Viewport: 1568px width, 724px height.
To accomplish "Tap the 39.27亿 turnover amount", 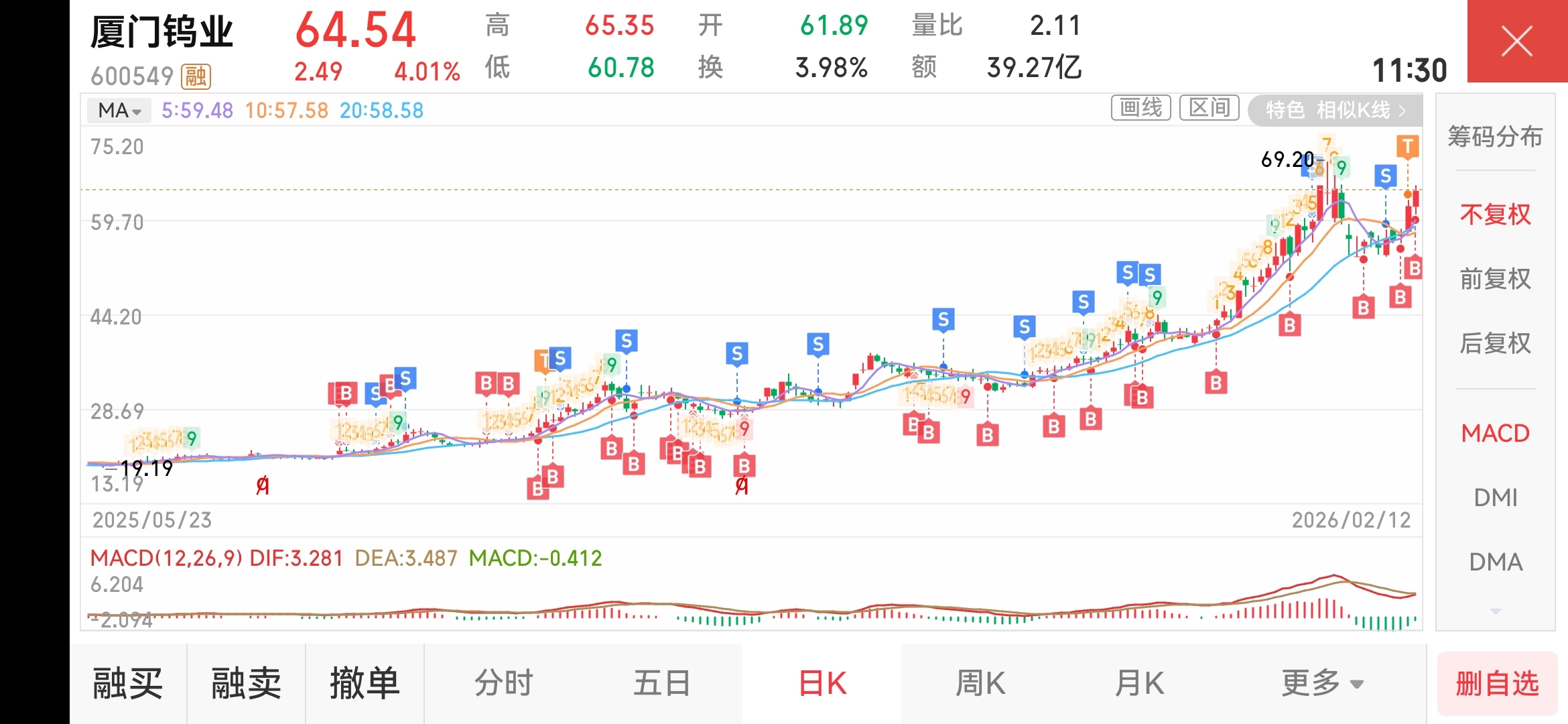I will (1035, 67).
